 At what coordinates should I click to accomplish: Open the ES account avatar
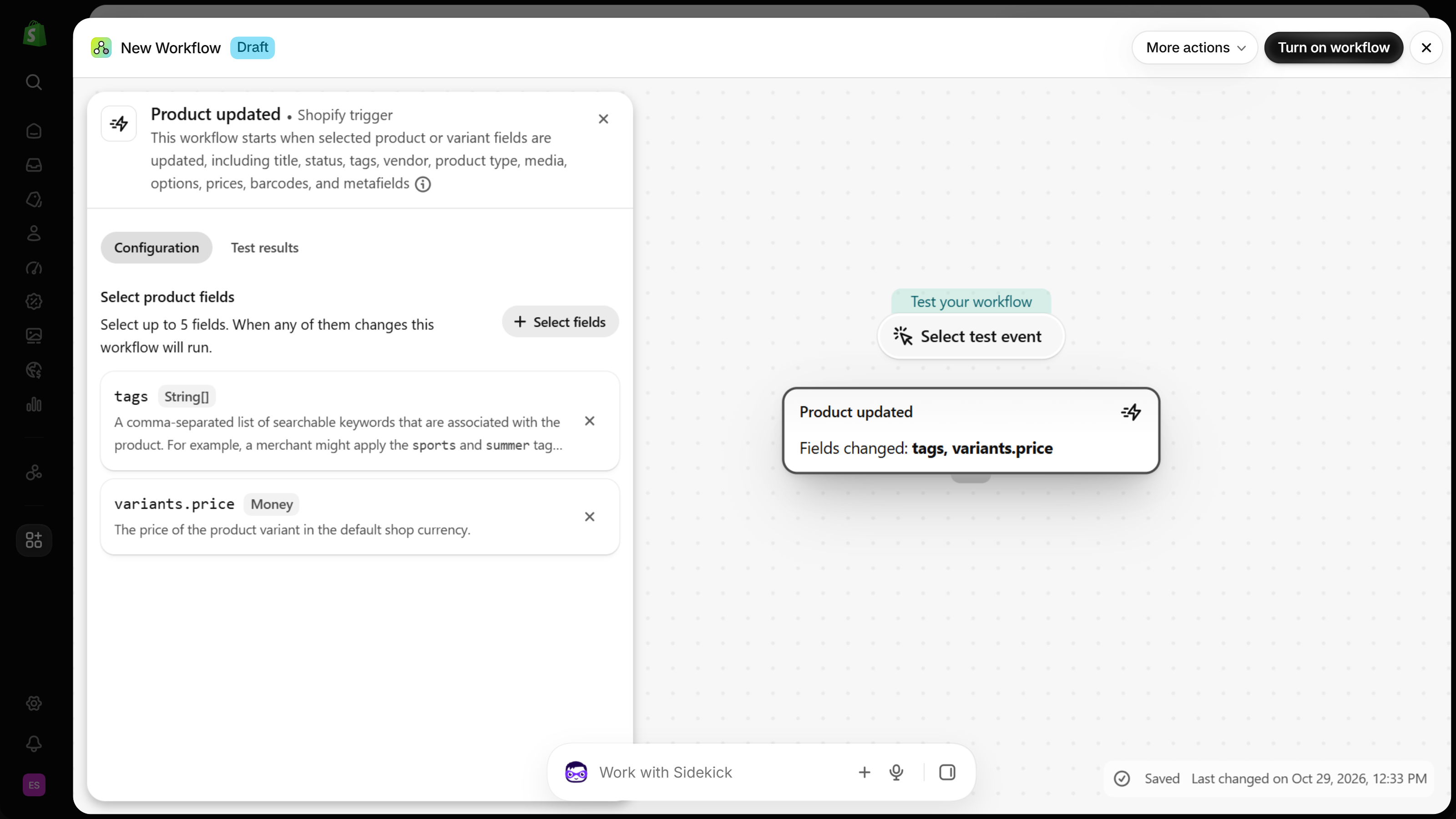34,785
